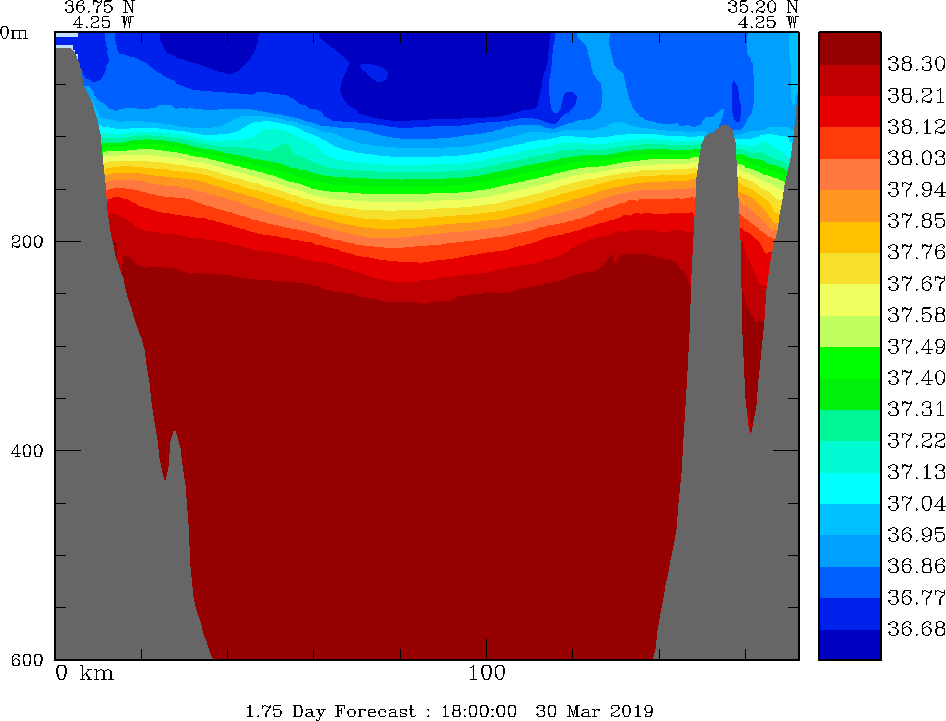The width and height of the screenshot is (946, 721).
Task: Click the 0 km distance axis label
Action: point(85,673)
